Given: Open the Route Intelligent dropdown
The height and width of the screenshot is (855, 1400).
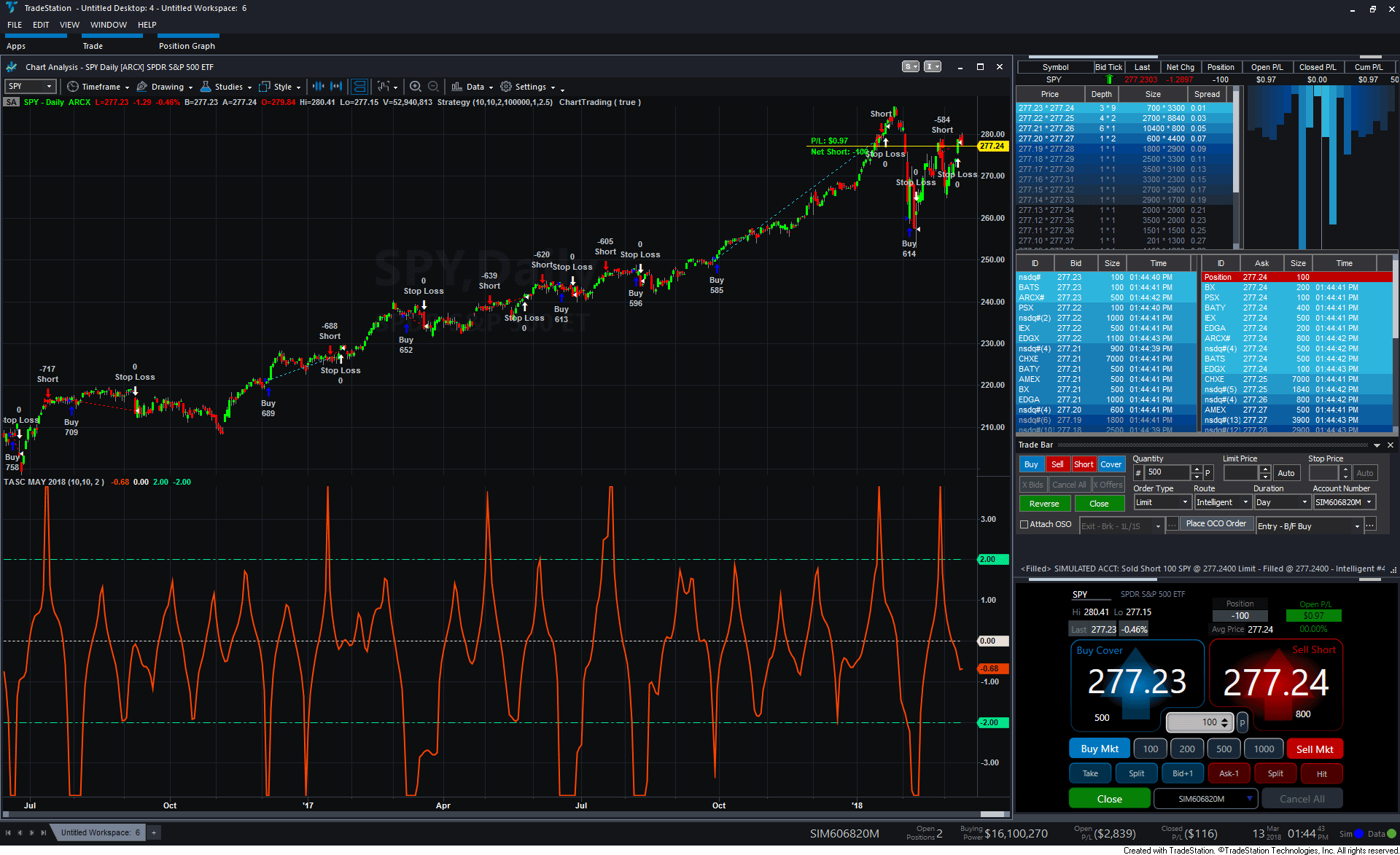Looking at the screenshot, I should (x=1222, y=502).
